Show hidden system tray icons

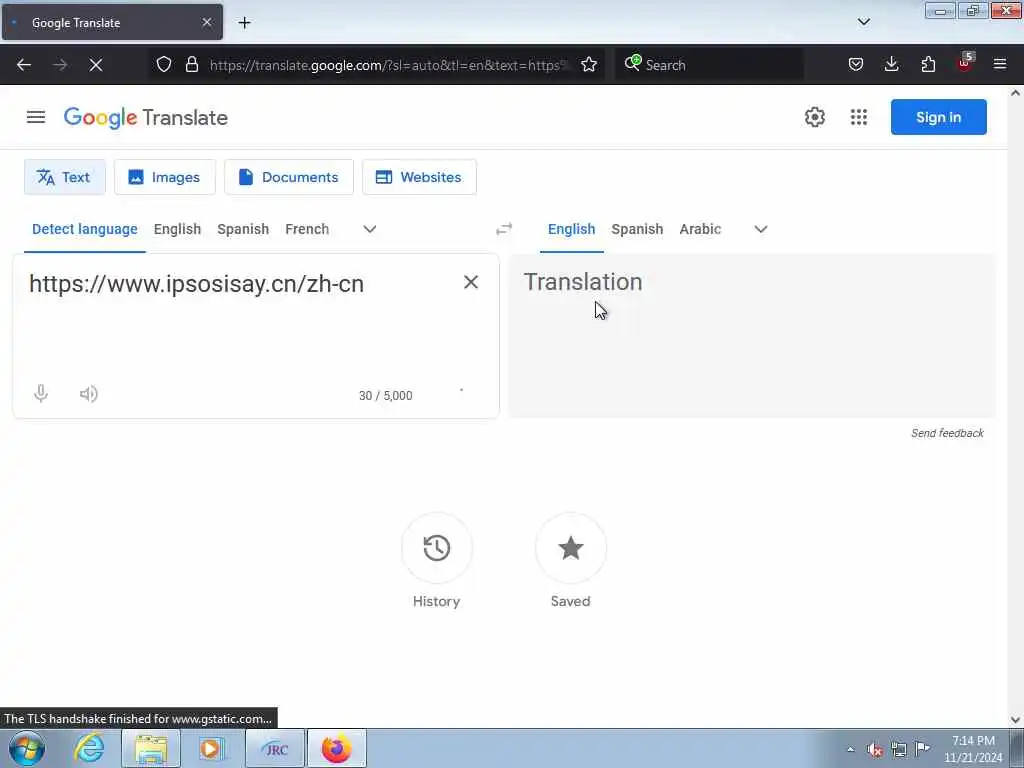(850, 750)
